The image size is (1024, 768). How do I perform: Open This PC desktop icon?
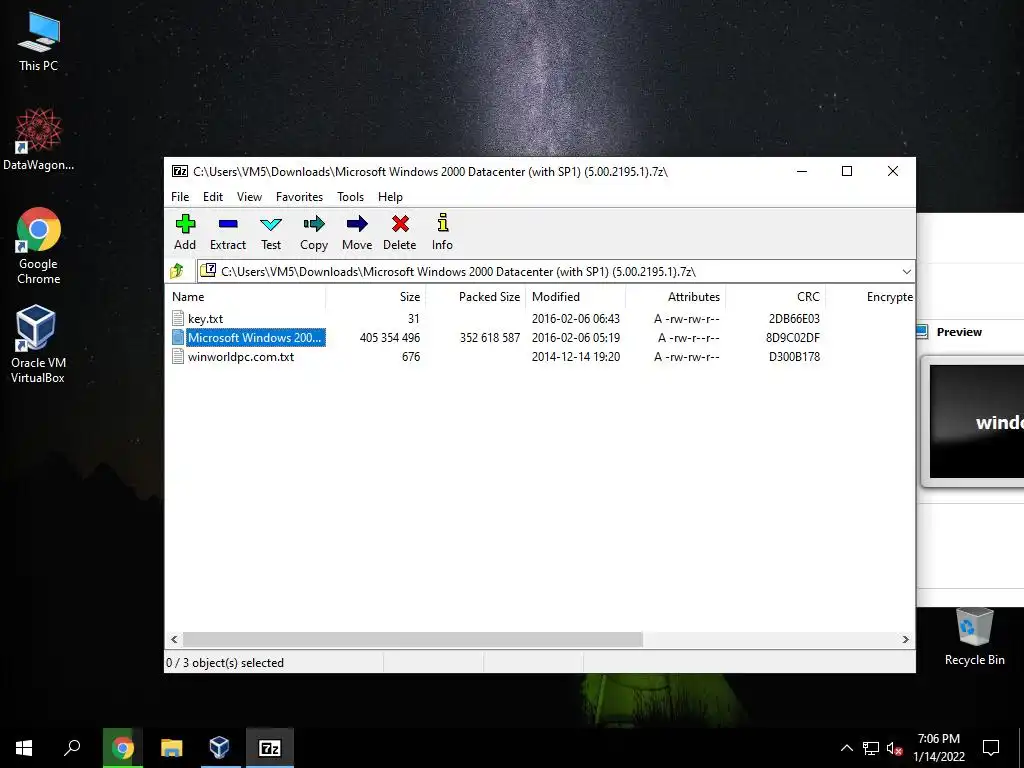coord(39,40)
